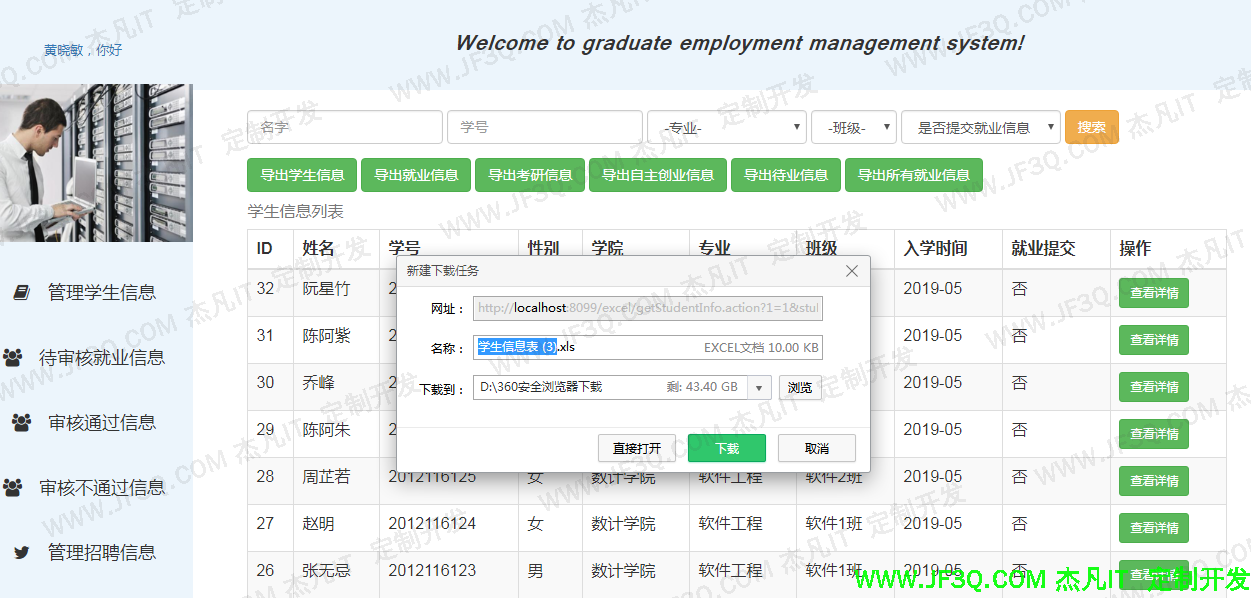This screenshot has width=1251, height=598.
Task: Click the 导出学生信息 export button
Action: tap(302, 174)
